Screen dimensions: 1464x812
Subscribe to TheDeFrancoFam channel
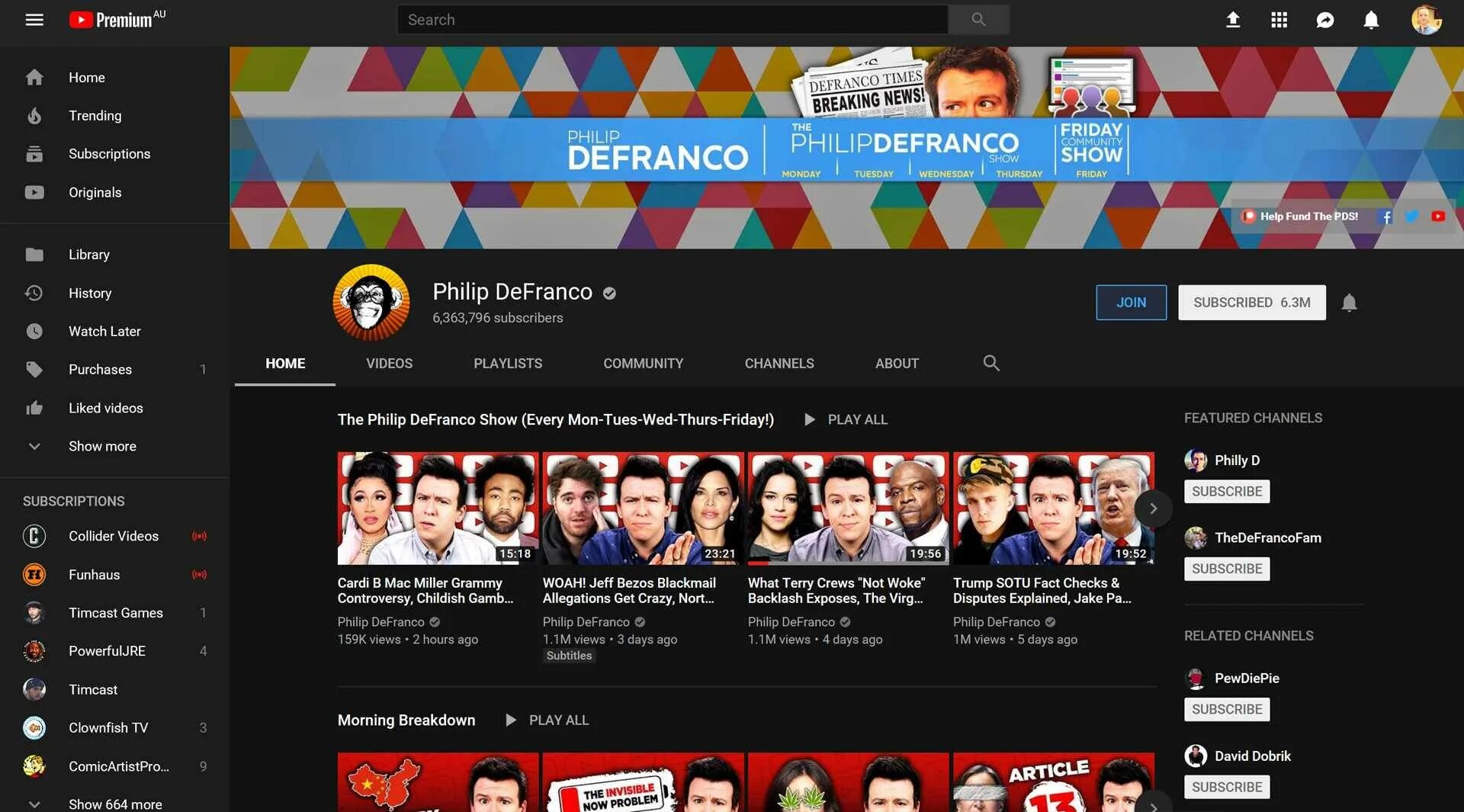click(1227, 569)
